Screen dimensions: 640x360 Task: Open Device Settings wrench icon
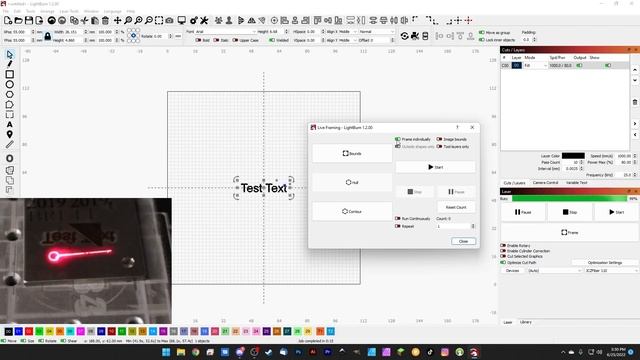pyautogui.click(x=204, y=20)
